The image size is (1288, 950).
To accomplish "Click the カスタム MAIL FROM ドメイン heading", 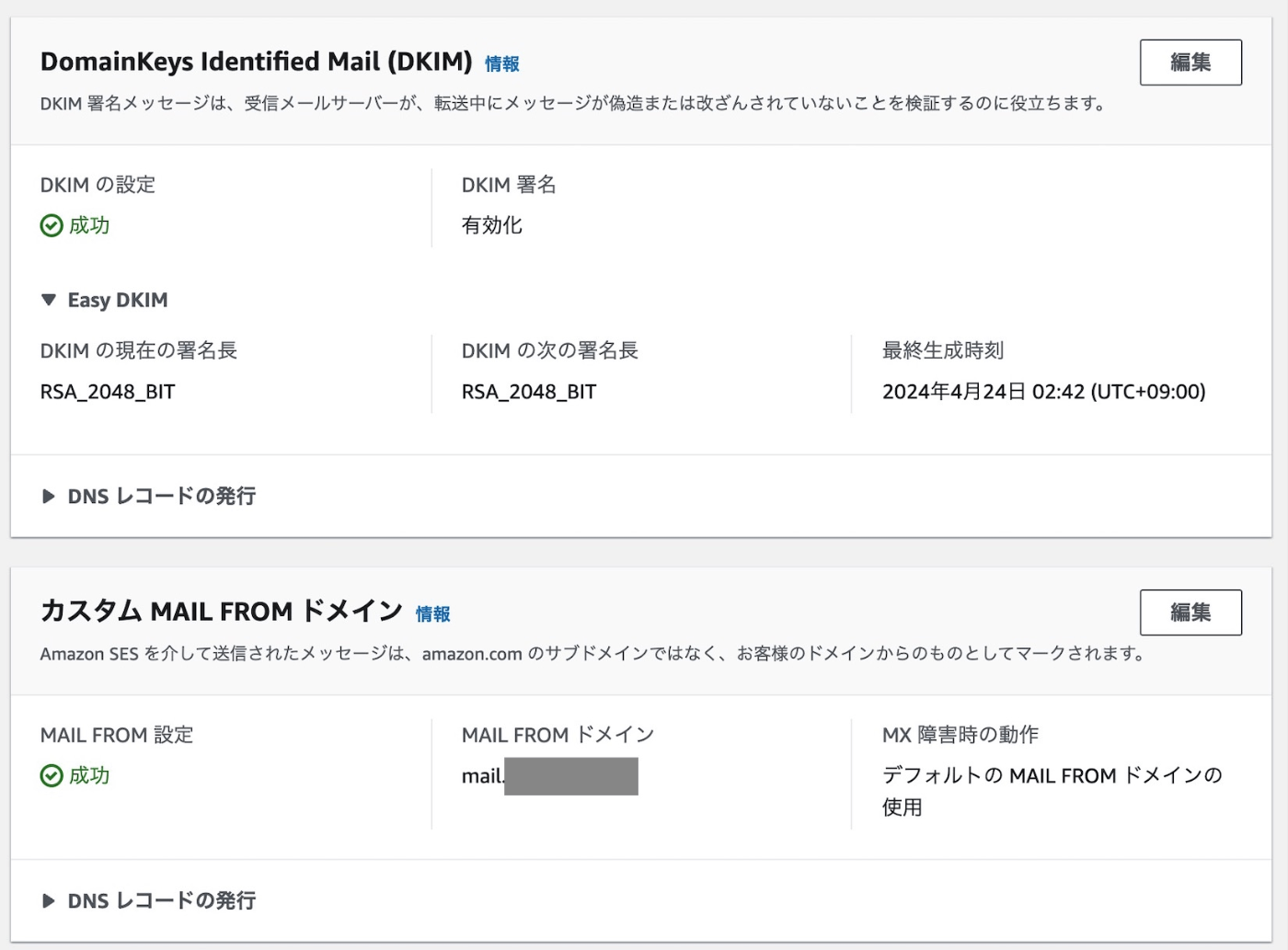I will 221,612.
